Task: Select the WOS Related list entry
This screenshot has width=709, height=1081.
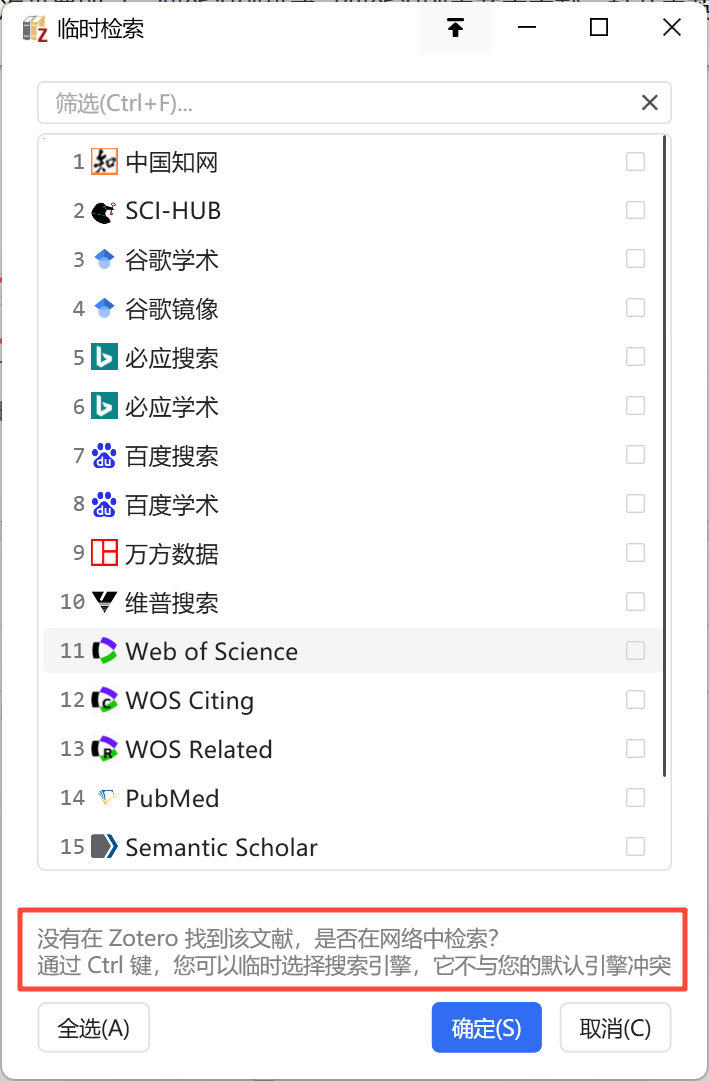Action: tap(352, 749)
